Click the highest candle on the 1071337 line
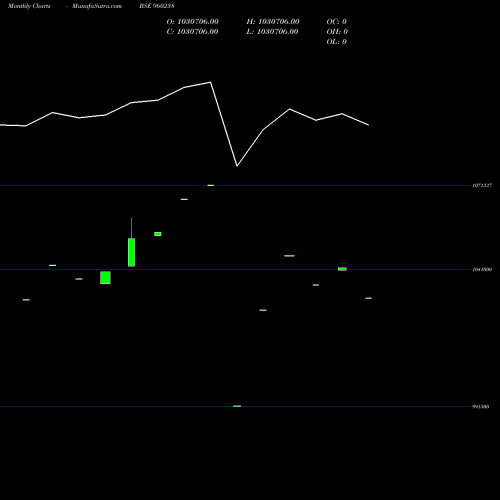500x500 pixels. (x=211, y=185)
